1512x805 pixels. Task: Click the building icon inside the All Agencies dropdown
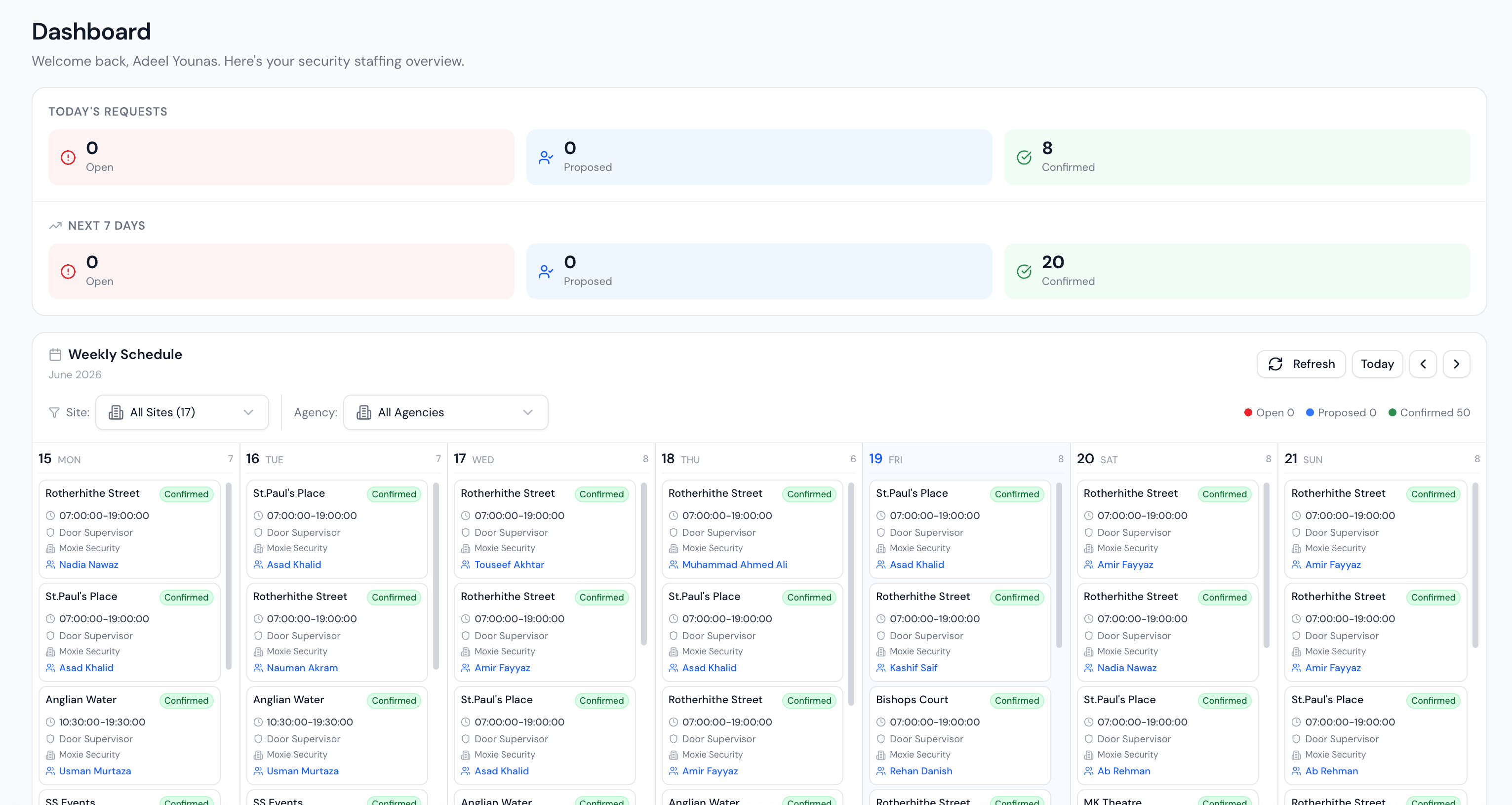(x=364, y=413)
